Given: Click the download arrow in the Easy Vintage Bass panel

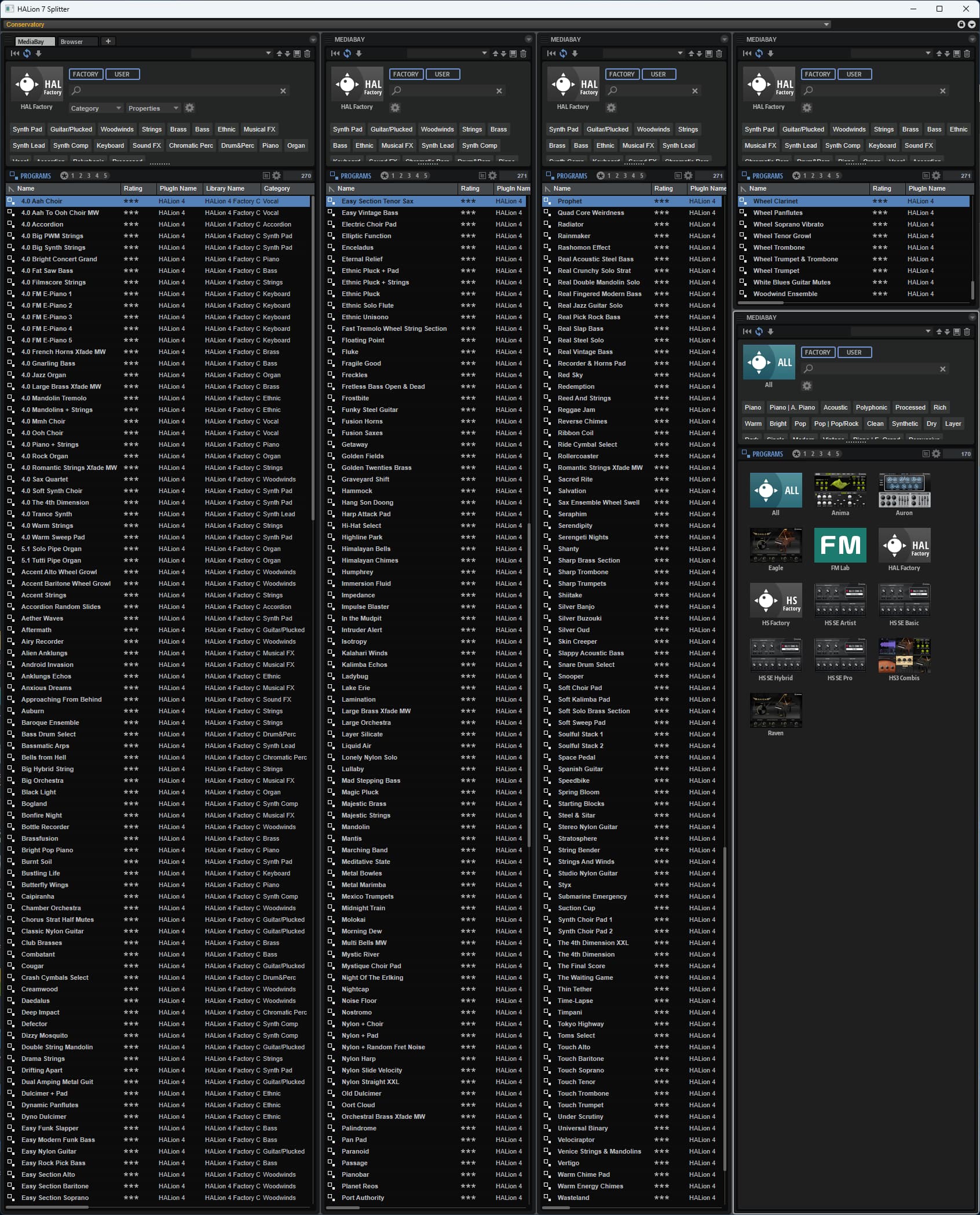Looking at the screenshot, I should [359, 53].
